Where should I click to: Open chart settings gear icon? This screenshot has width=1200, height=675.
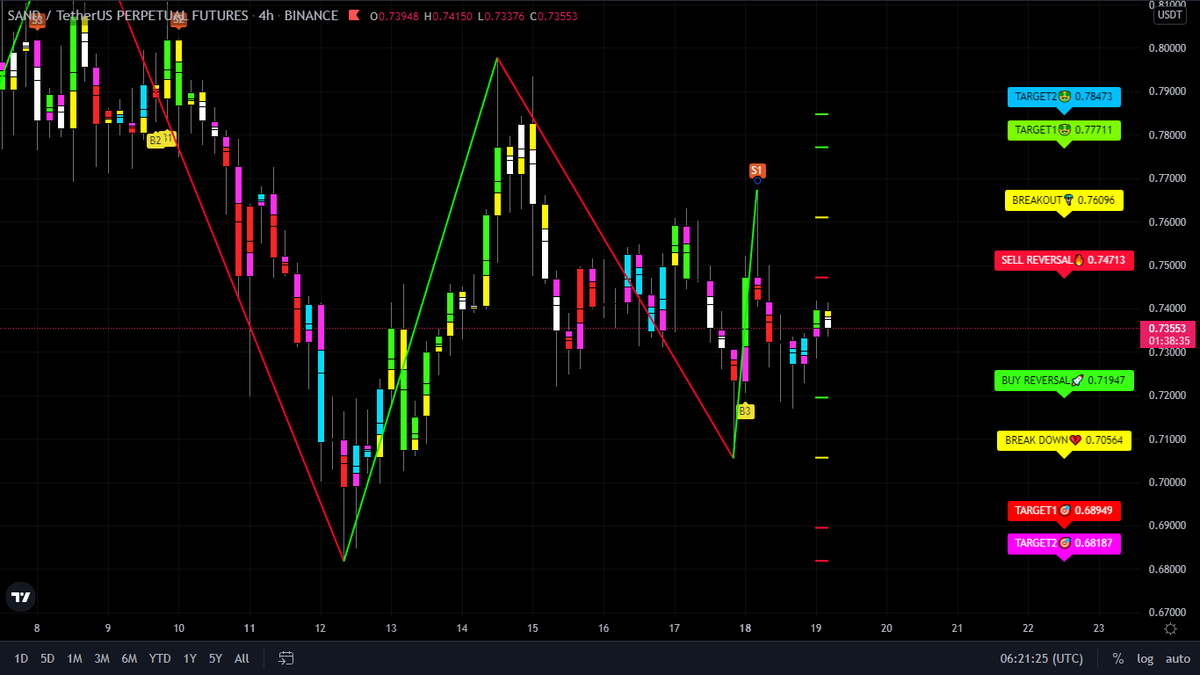click(1170, 628)
